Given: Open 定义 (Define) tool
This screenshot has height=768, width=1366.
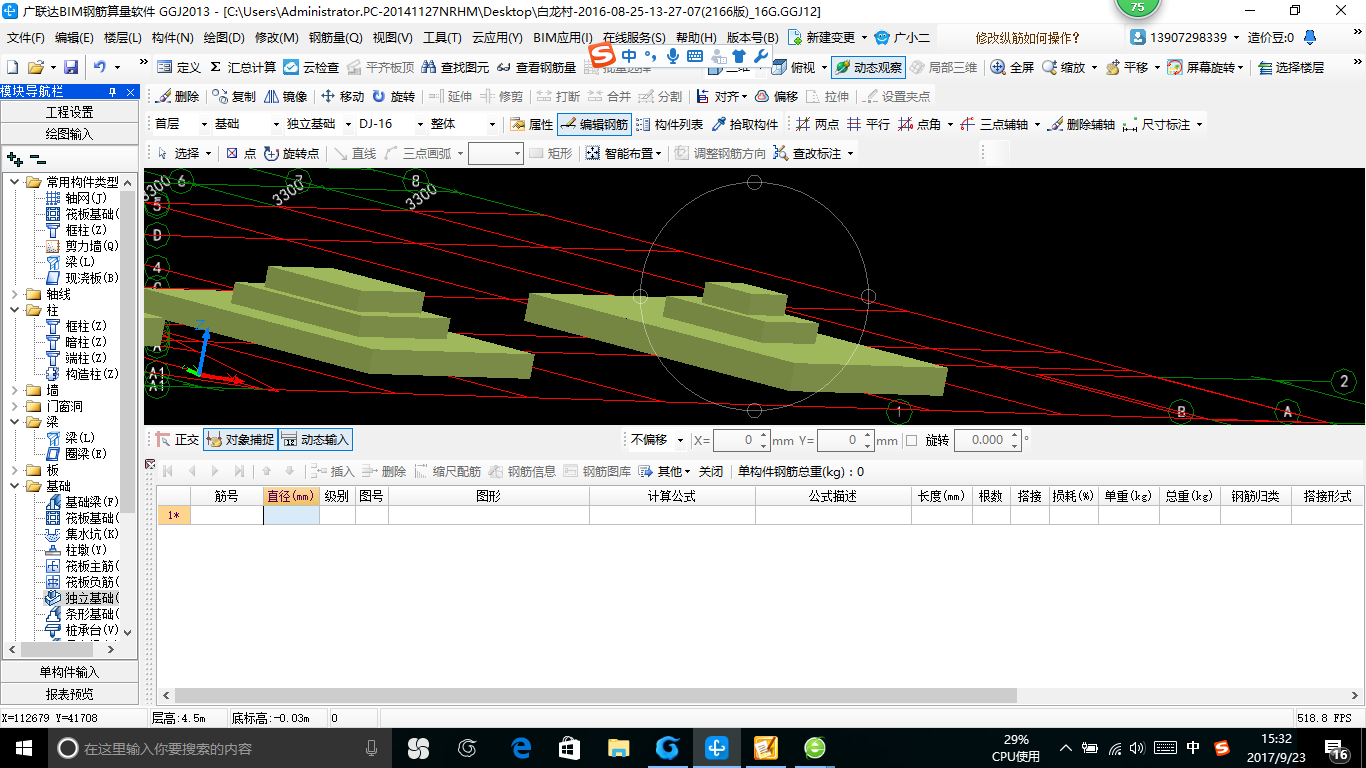Looking at the screenshot, I should [179, 67].
